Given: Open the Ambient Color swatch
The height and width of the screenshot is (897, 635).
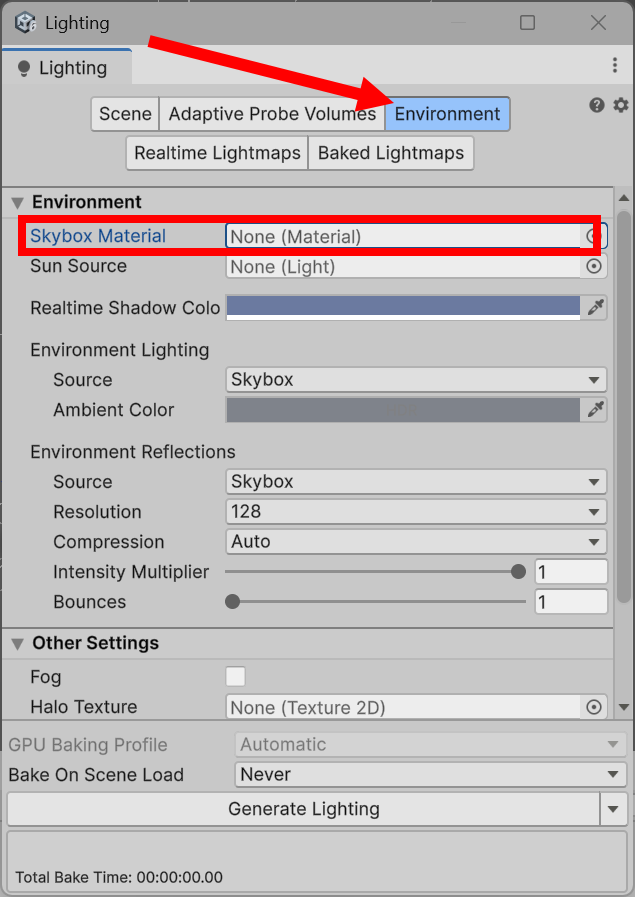Looking at the screenshot, I should pos(403,410).
